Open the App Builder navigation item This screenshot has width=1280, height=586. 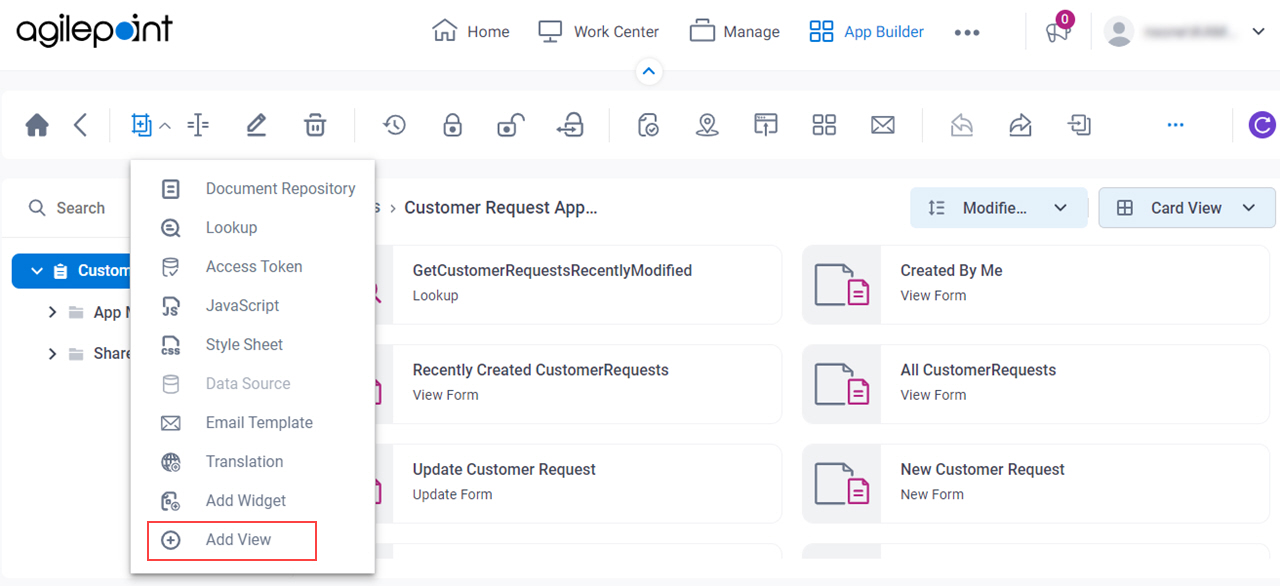(x=866, y=31)
